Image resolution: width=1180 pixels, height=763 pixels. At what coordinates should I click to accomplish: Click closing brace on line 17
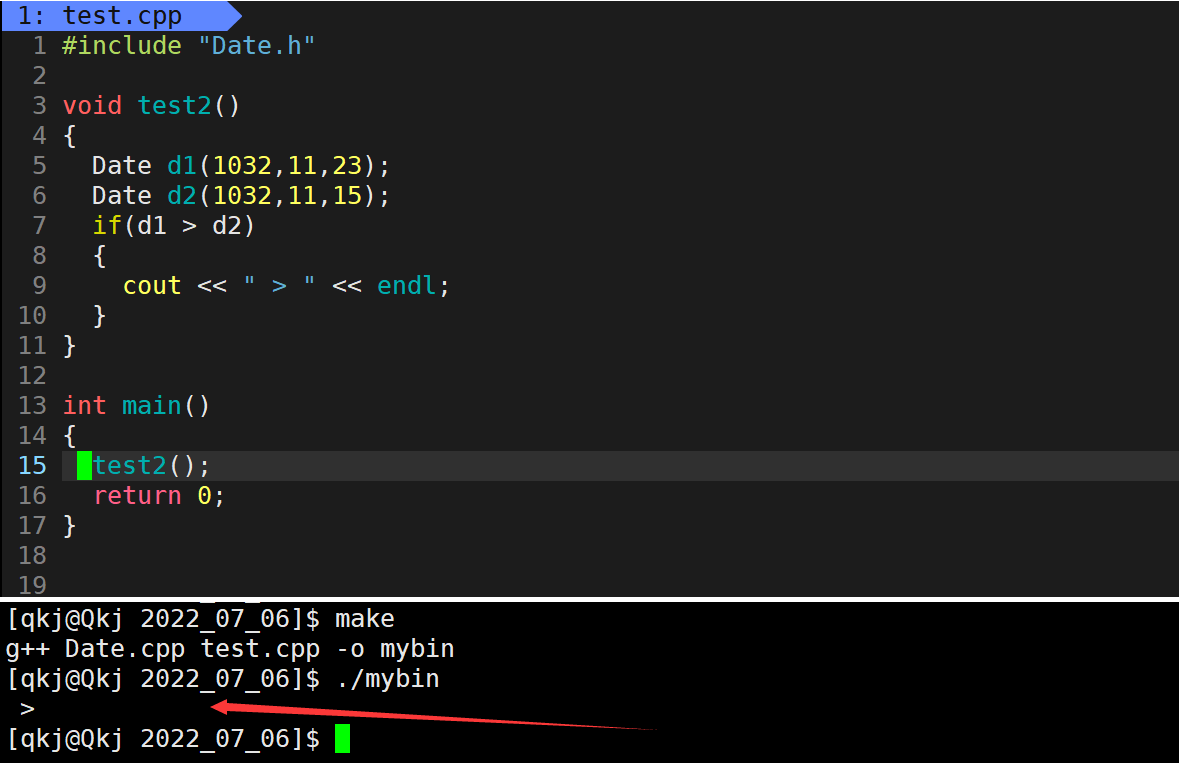(x=69, y=525)
